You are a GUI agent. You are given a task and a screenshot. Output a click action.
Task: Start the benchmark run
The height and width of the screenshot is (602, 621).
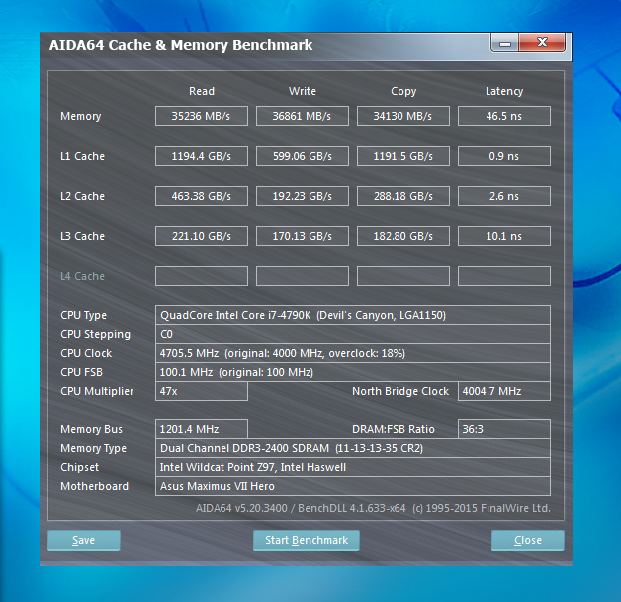(306, 540)
